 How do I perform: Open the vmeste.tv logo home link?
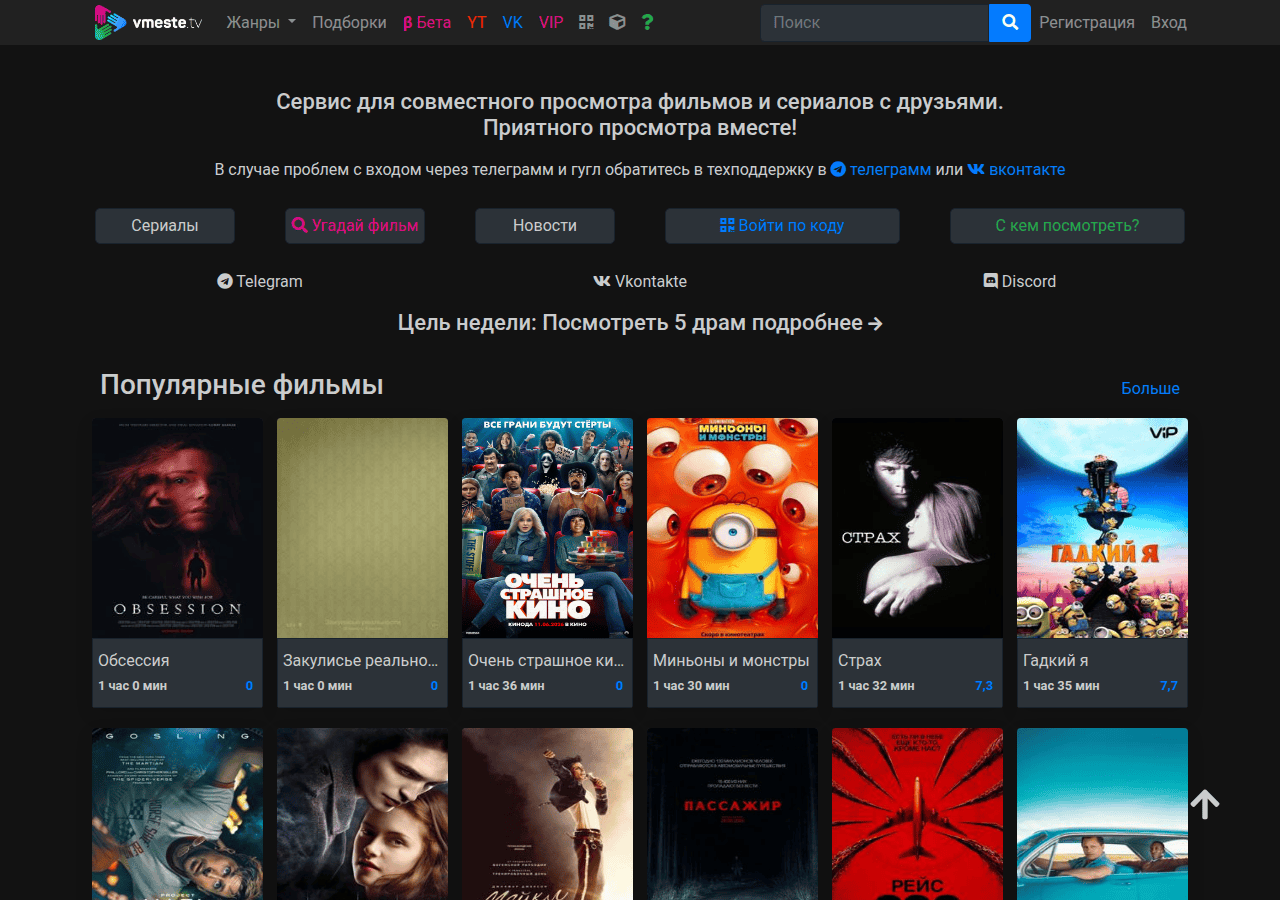[x=148, y=22]
